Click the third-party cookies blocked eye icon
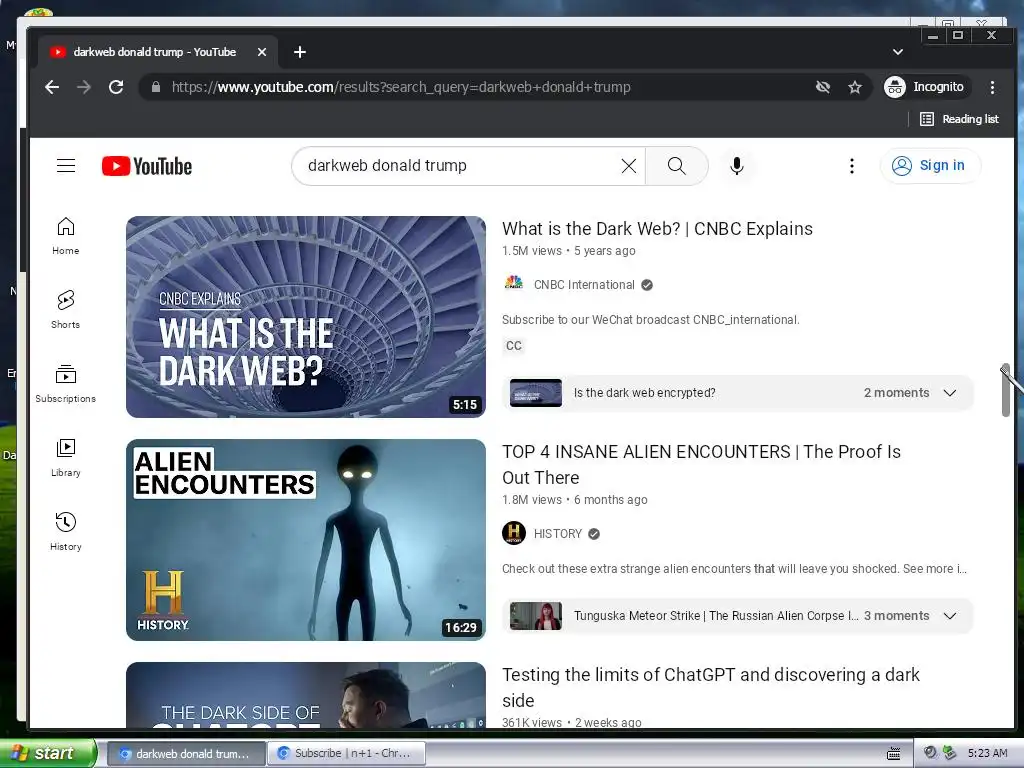1024x768 pixels. click(823, 87)
